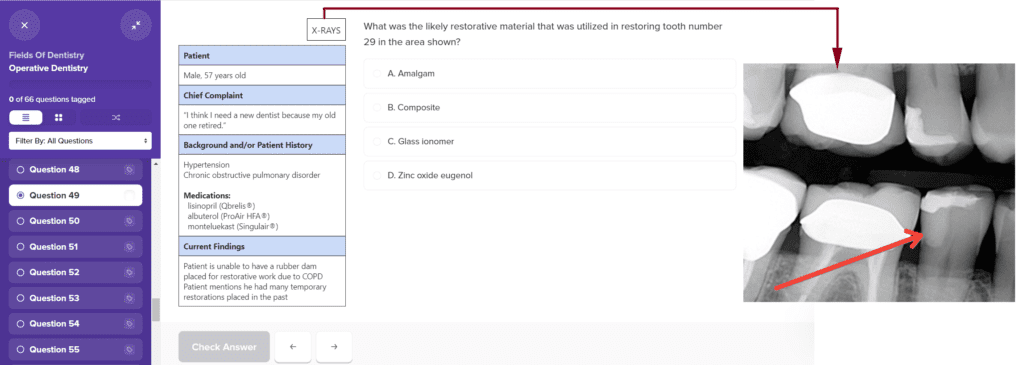This screenshot has height=365, width=1024.
Task: Click the collapse arrows icon in sidebar
Action: [x=136, y=25]
